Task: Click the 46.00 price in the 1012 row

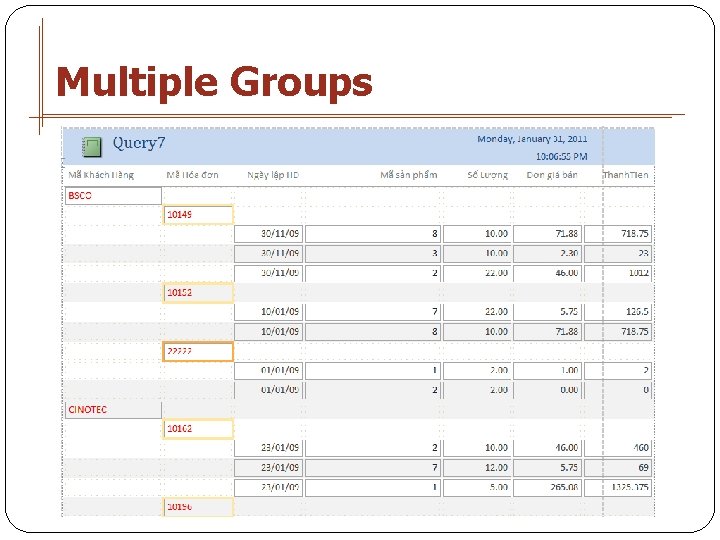Action: click(547, 273)
